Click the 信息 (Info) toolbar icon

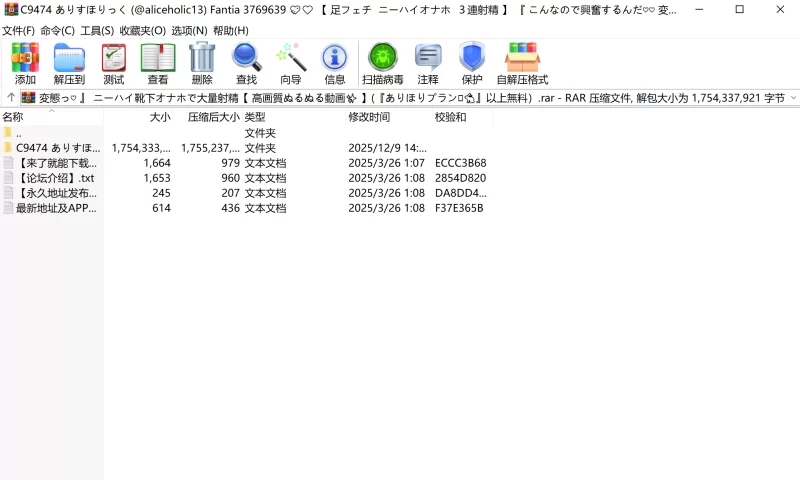335,57
